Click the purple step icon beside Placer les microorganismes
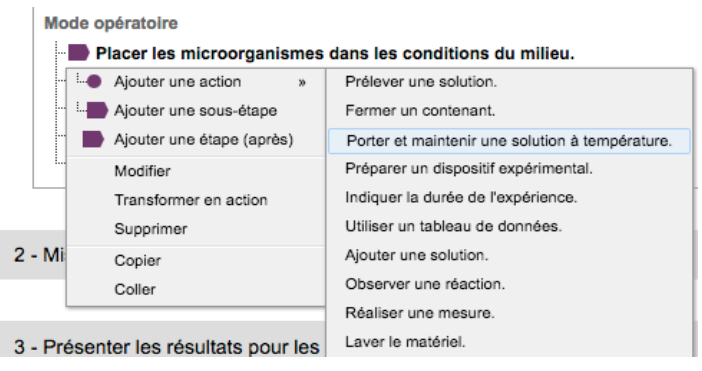Screen dimensions: 702x371 pos(79,53)
